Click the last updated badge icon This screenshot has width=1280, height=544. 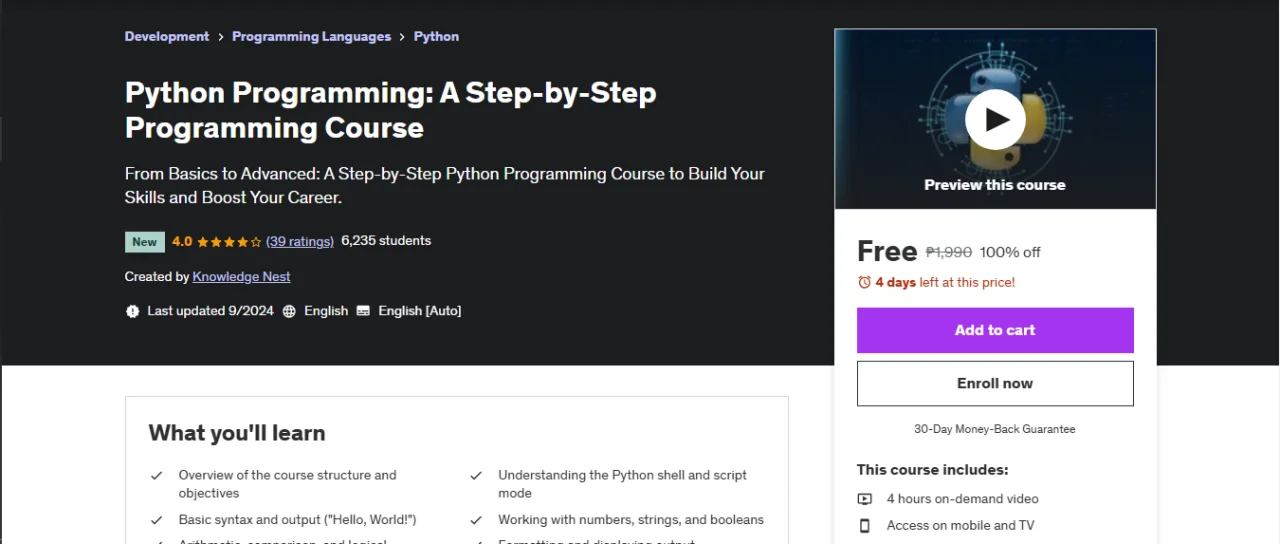pos(133,311)
